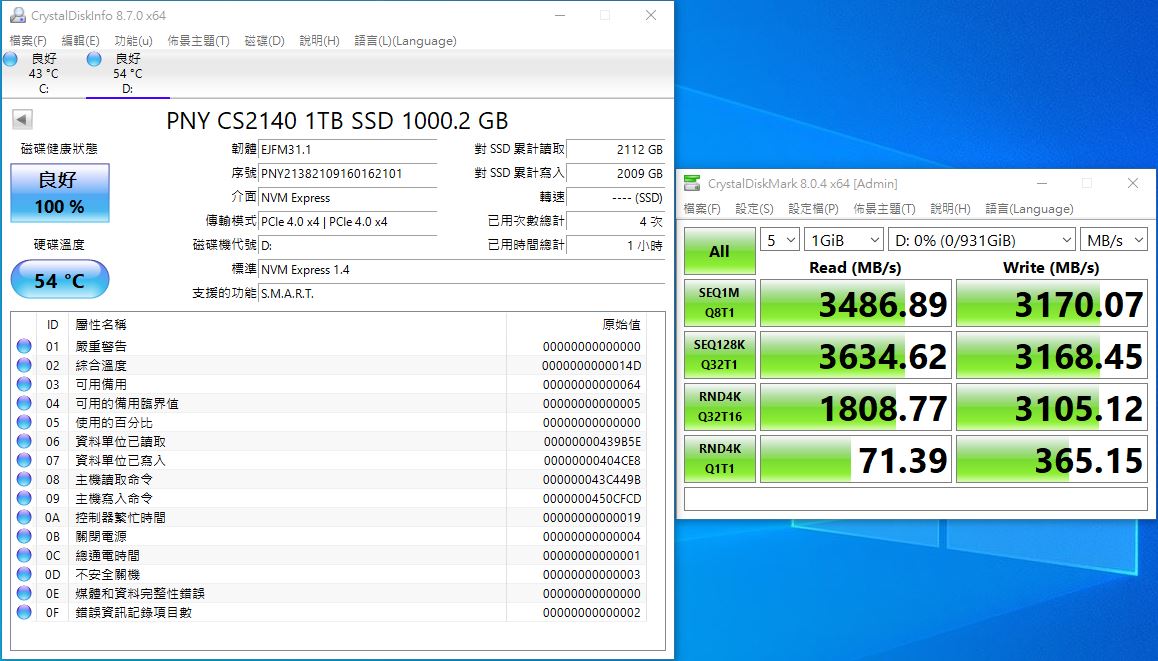Start the SEQ1M Q8T1 benchmark
The height and width of the screenshot is (661, 1158).
coord(719,303)
